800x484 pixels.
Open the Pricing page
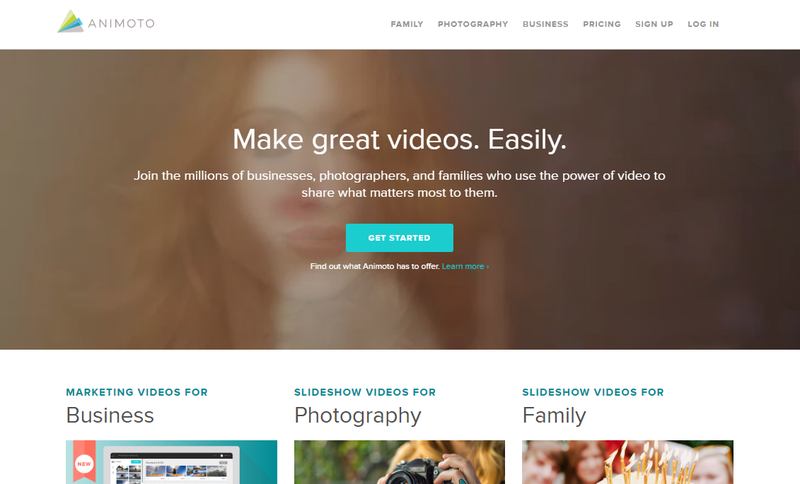click(602, 24)
